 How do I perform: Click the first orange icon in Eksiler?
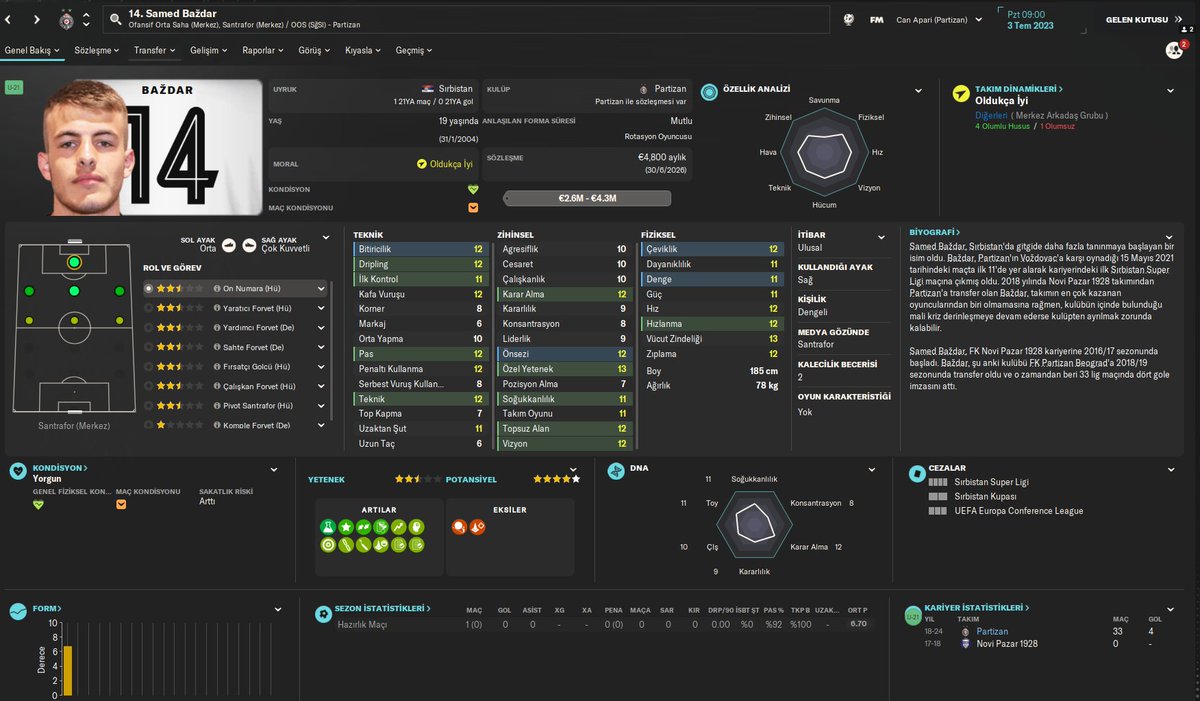click(458, 527)
